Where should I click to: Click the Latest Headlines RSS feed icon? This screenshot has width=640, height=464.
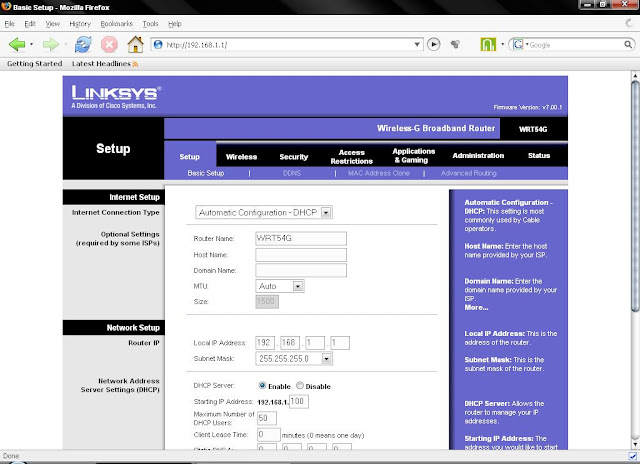point(135,64)
